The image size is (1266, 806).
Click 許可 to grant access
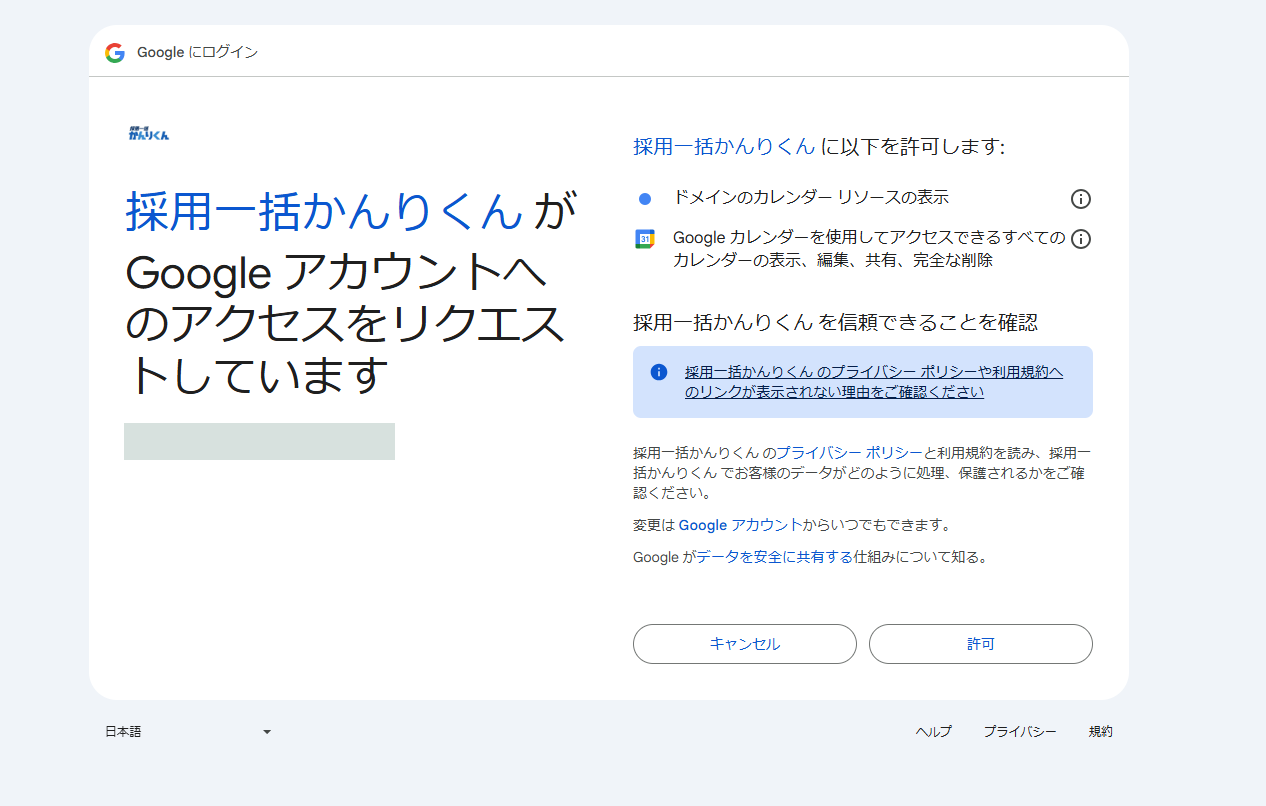(980, 644)
